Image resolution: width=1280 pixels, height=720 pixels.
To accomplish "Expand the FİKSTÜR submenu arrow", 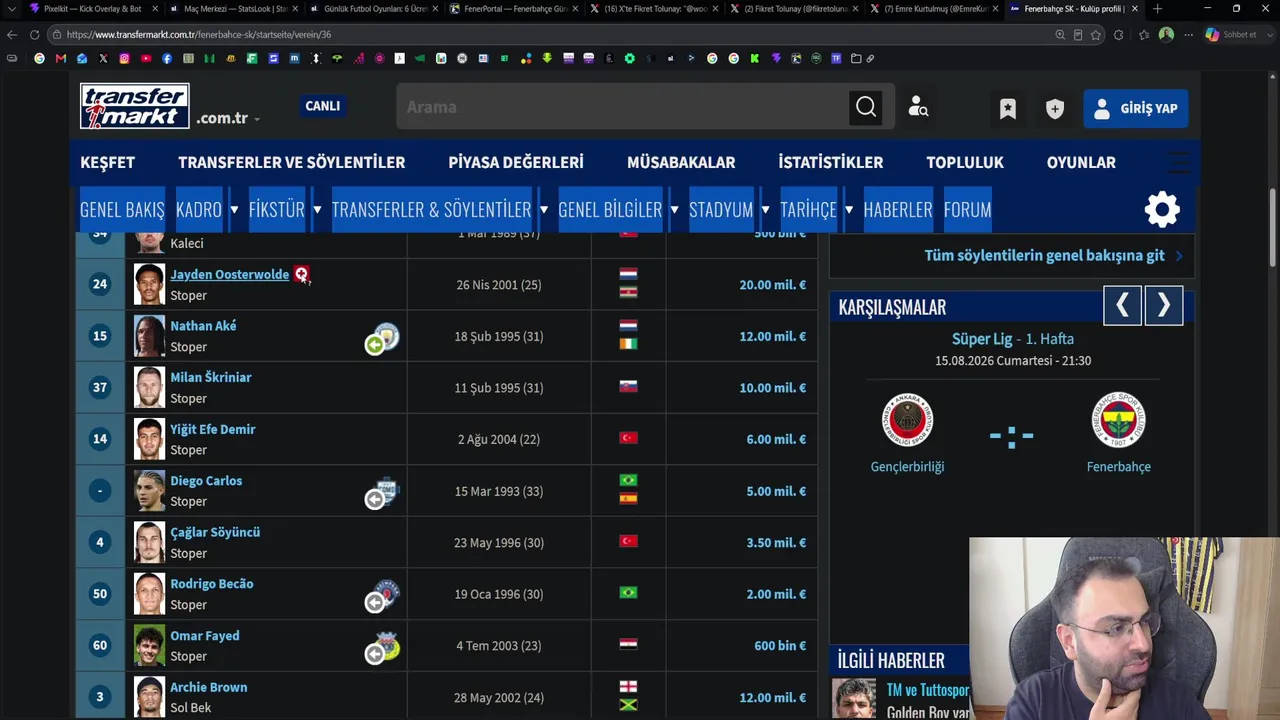I will [x=317, y=210].
